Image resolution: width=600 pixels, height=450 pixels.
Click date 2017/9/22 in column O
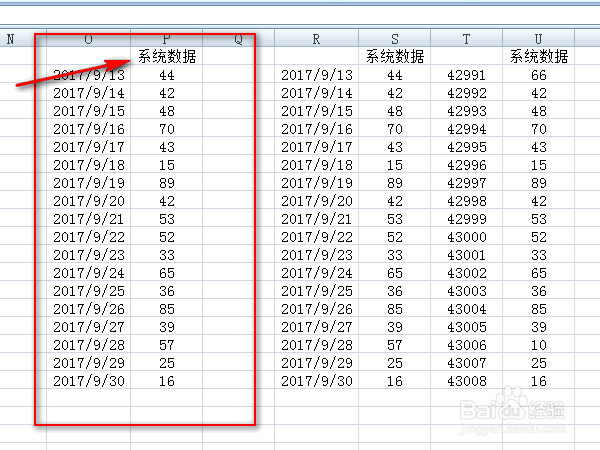89,237
